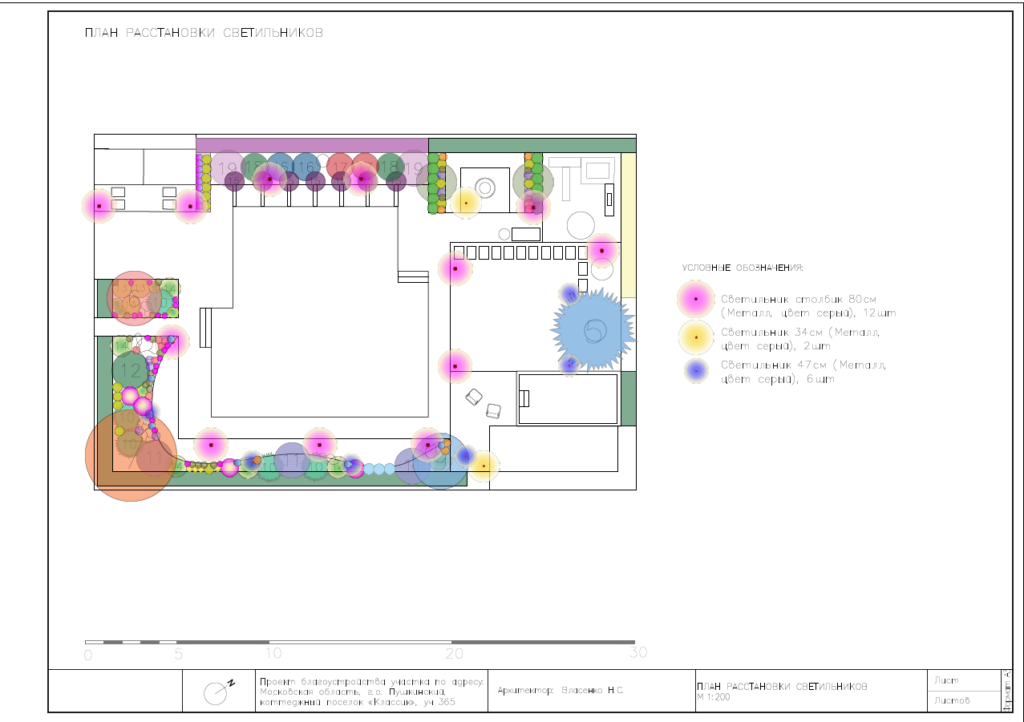The height and width of the screenshot is (722, 1024).
Task: Select the dark green plant circle numbered 12
Action: [130, 370]
